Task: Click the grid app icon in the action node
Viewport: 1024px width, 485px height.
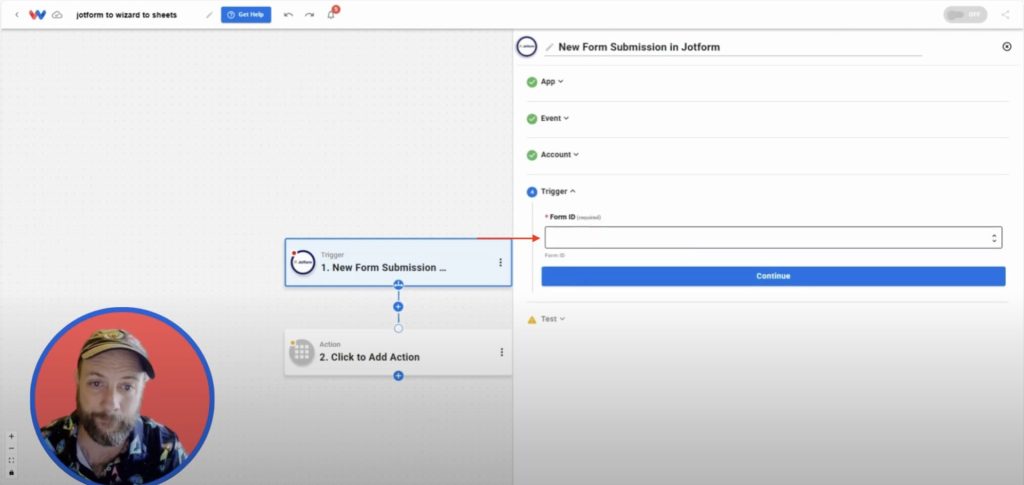Action: (x=301, y=352)
